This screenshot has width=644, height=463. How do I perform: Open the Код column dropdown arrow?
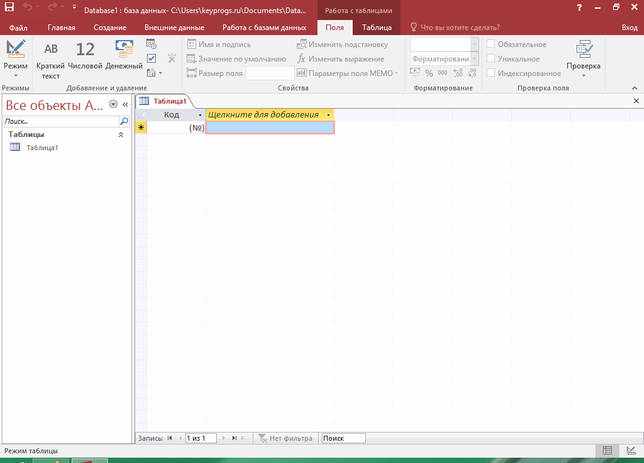(x=200, y=115)
